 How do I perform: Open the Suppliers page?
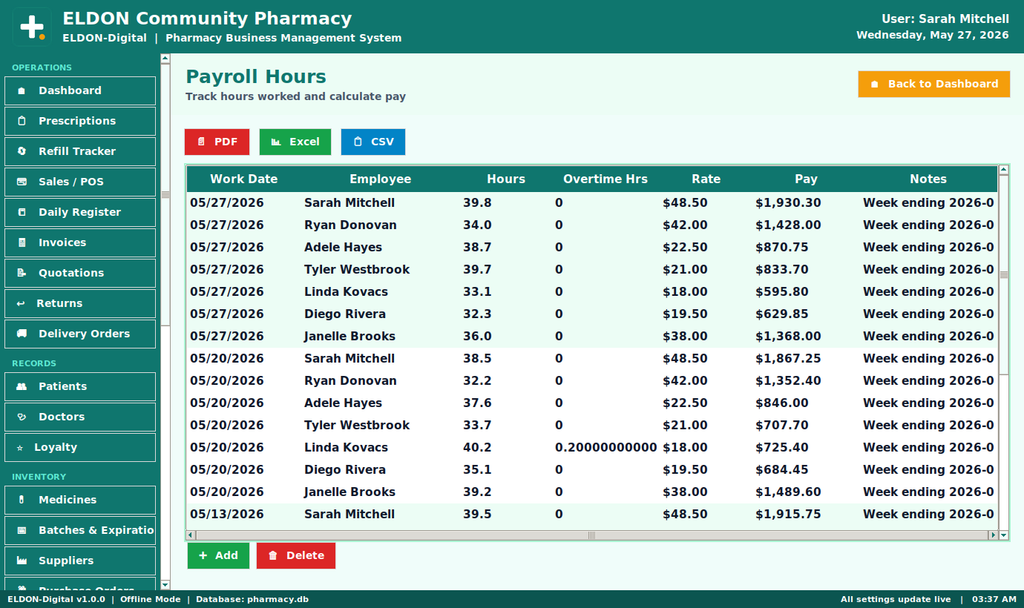tap(80, 560)
